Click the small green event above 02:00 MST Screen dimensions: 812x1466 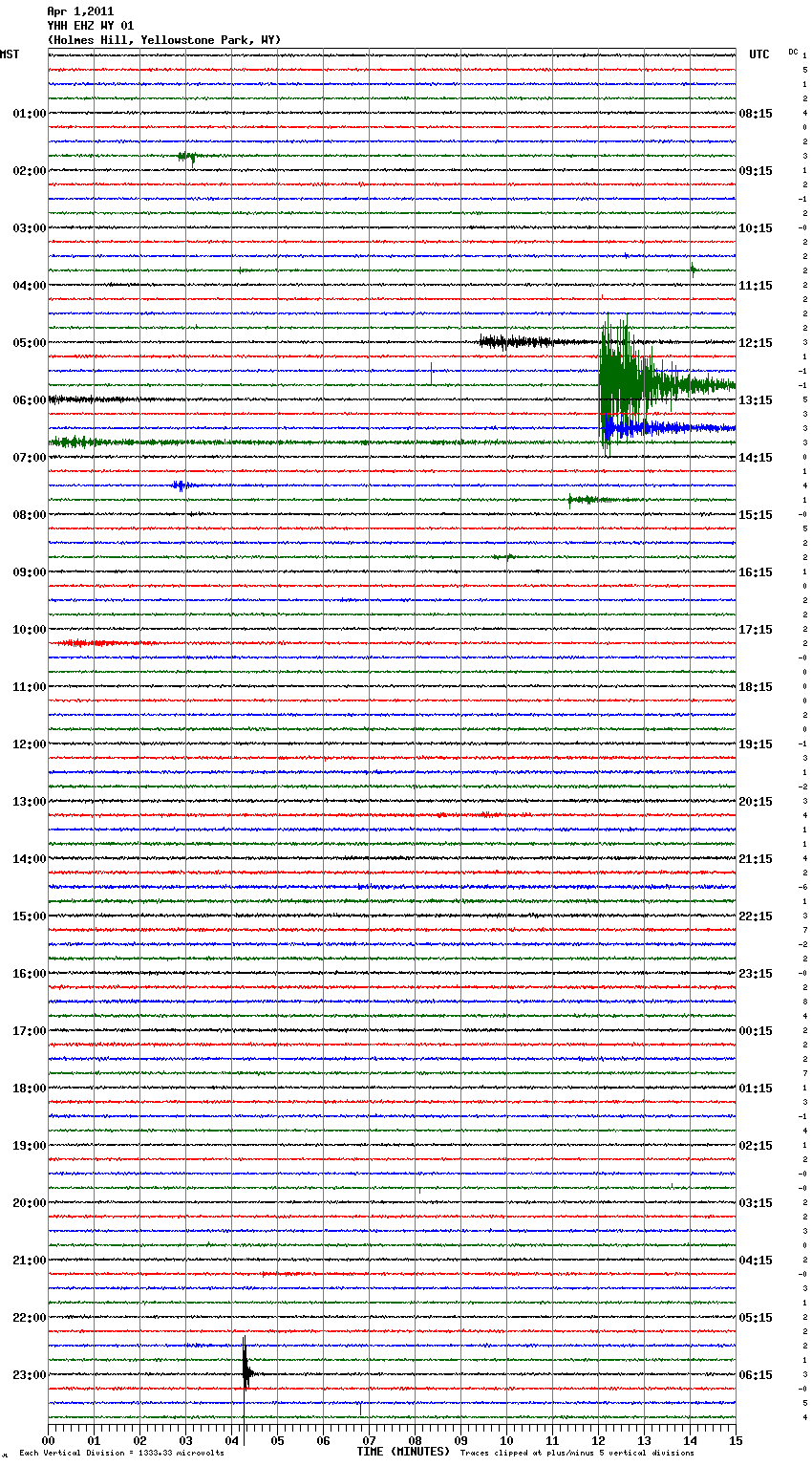[187, 156]
